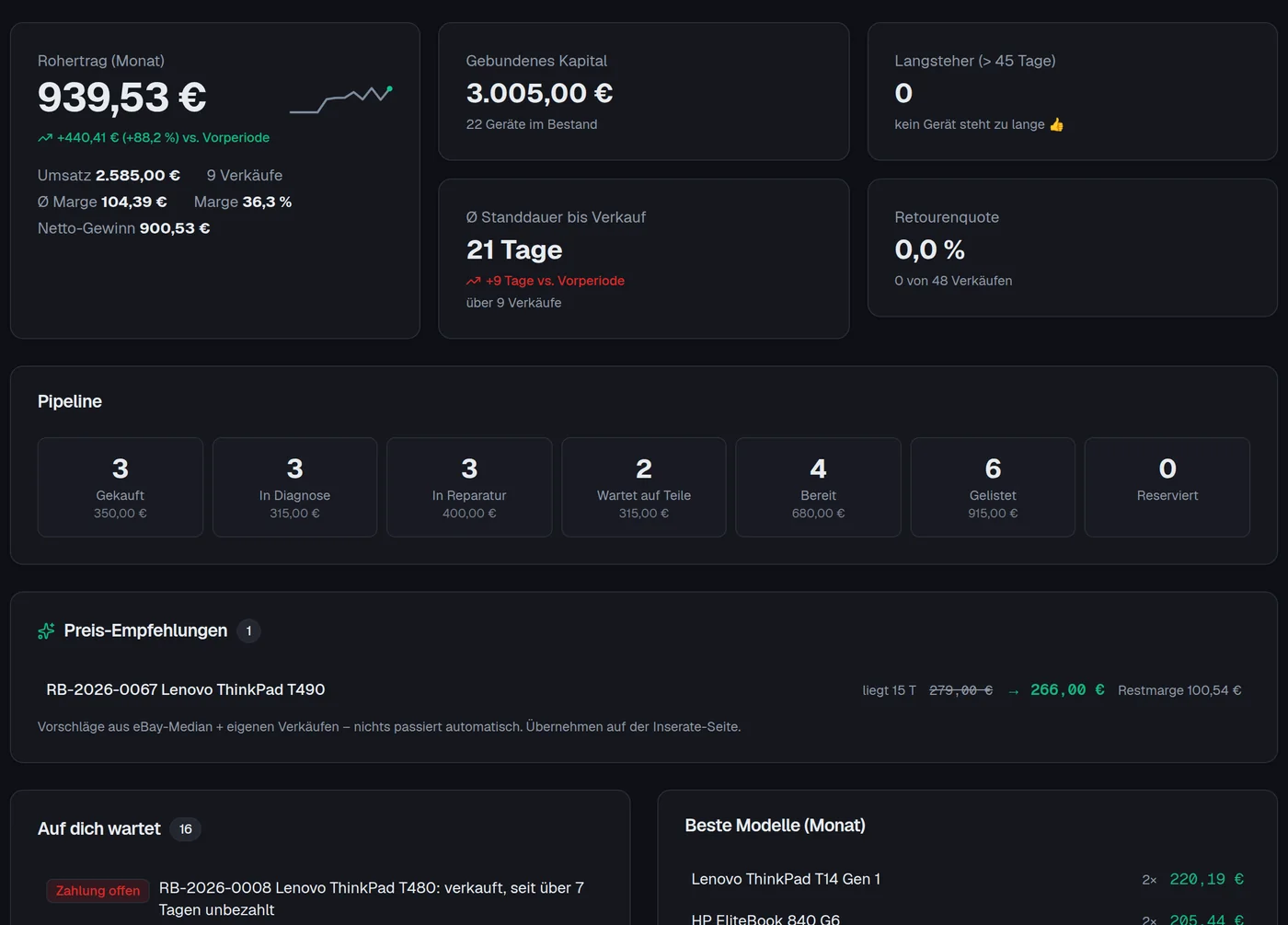Open the Bereit pipeline stage
Viewport: 1288px width, 925px height.
818,487
